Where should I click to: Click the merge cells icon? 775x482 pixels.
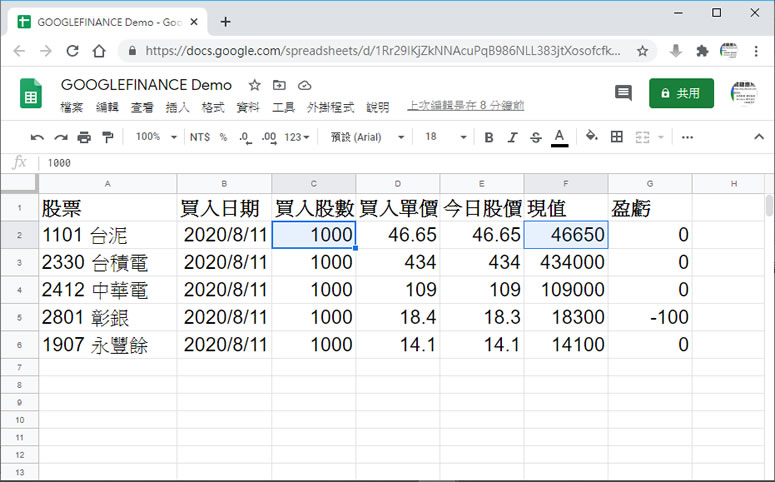click(x=642, y=137)
